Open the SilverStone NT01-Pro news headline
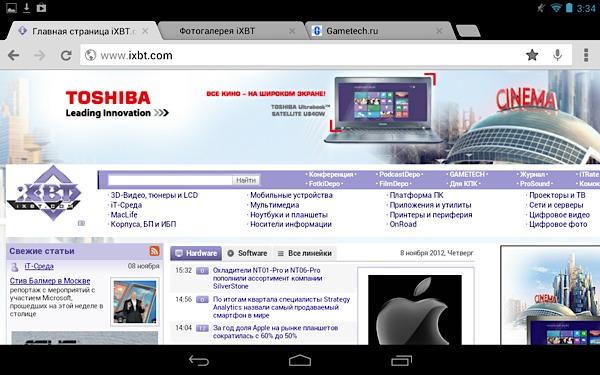Image resolution: width=600 pixels, height=375 pixels. [268, 278]
